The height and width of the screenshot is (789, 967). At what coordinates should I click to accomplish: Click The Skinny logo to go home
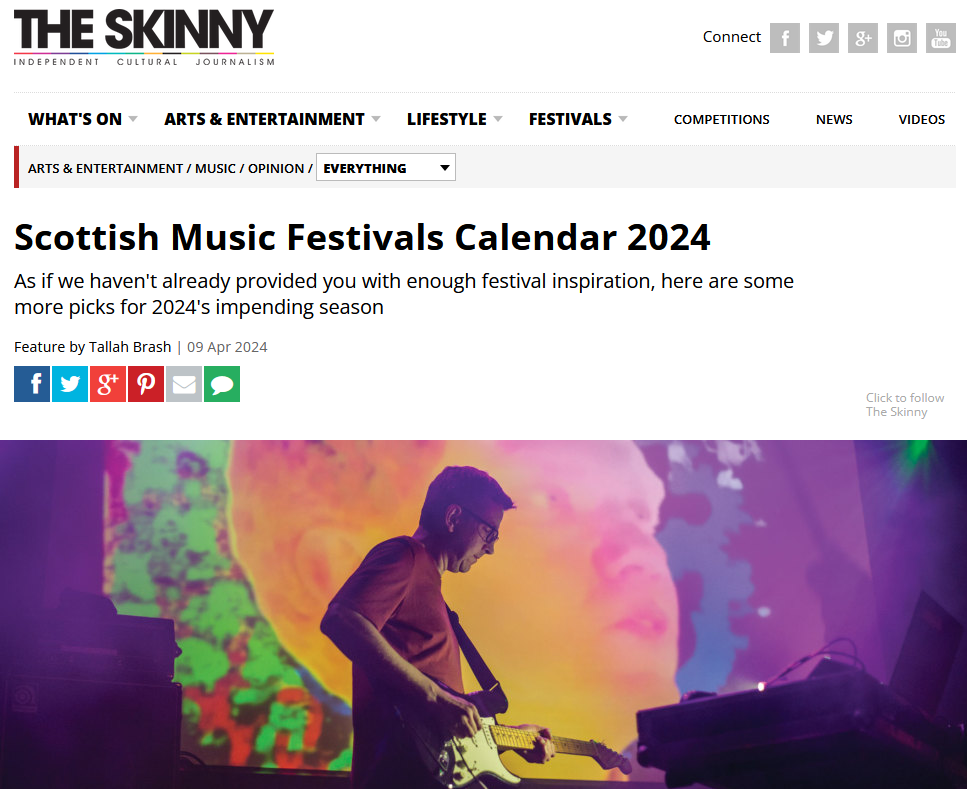tap(144, 38)
